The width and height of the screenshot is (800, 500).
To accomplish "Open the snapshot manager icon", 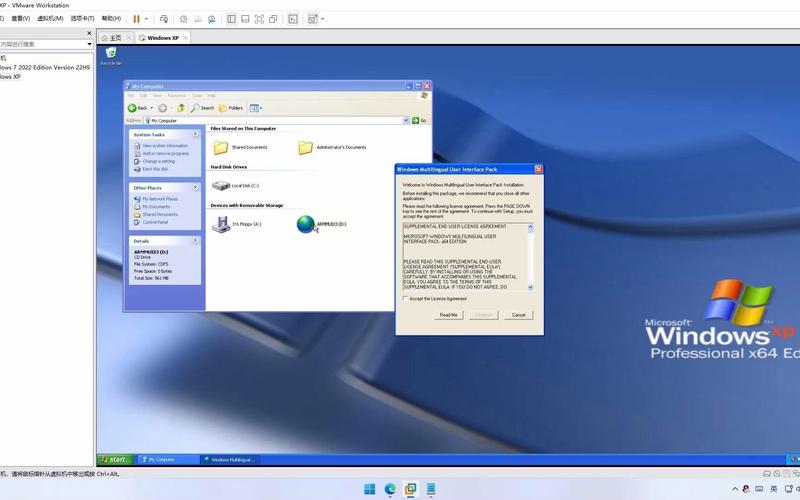I will click(211, 19).
